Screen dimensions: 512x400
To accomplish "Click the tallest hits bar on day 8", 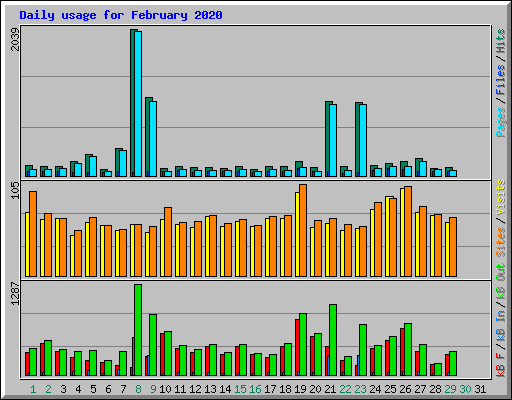I will coord(132,103).
